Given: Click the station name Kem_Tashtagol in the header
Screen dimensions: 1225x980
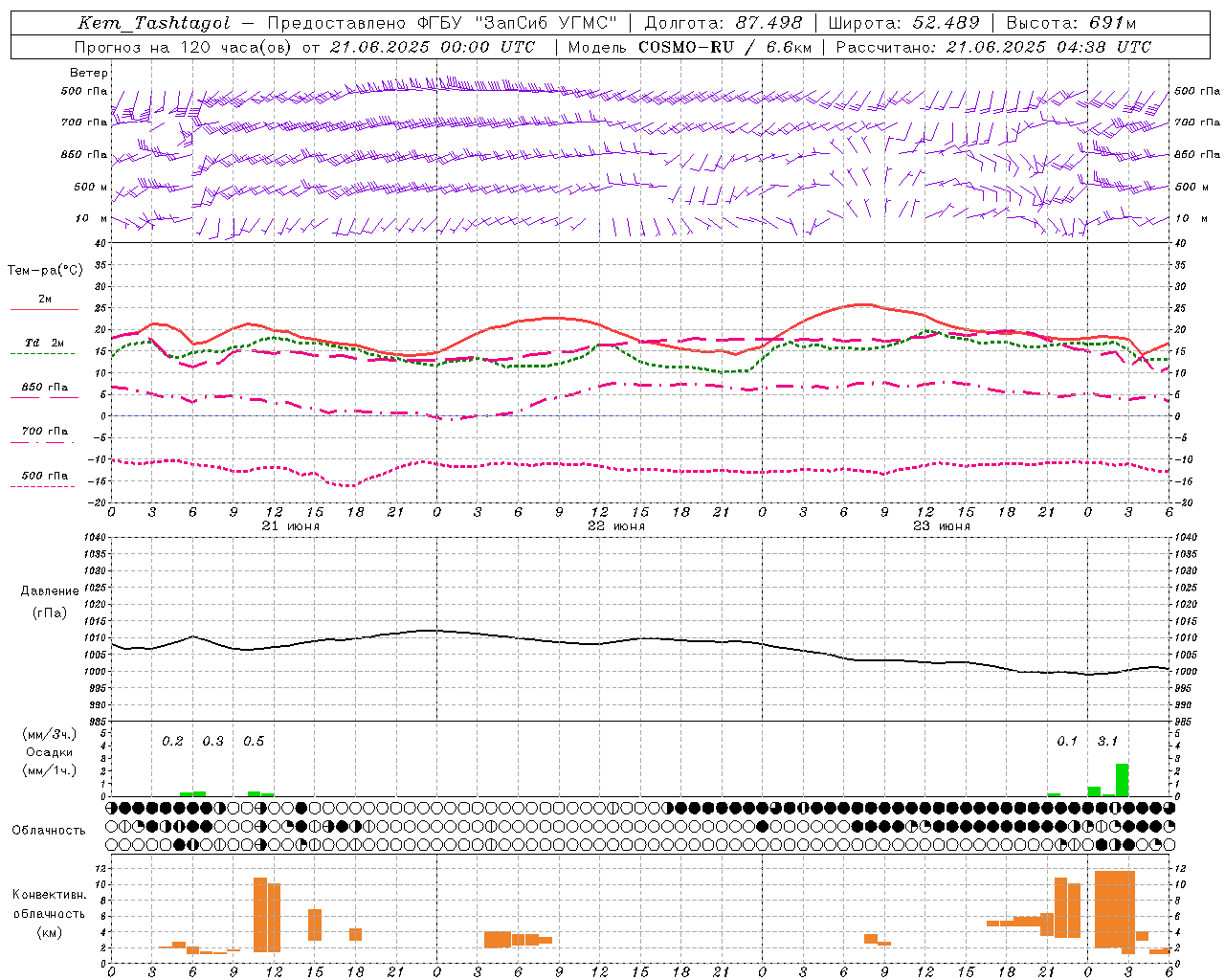Looking at the screenshot, I should coord(154,23).
